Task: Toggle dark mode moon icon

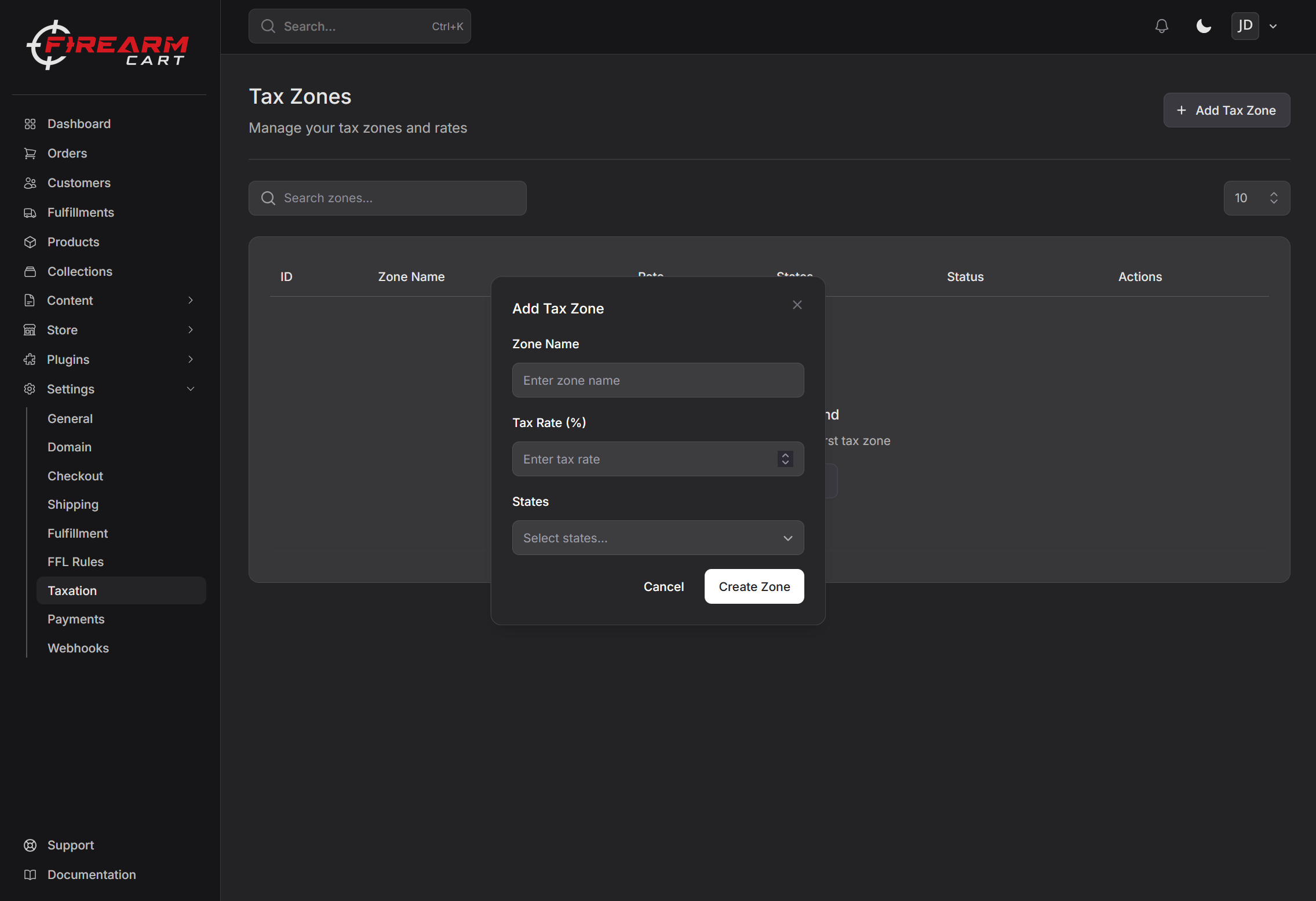Action: [x=1204, y=26]
